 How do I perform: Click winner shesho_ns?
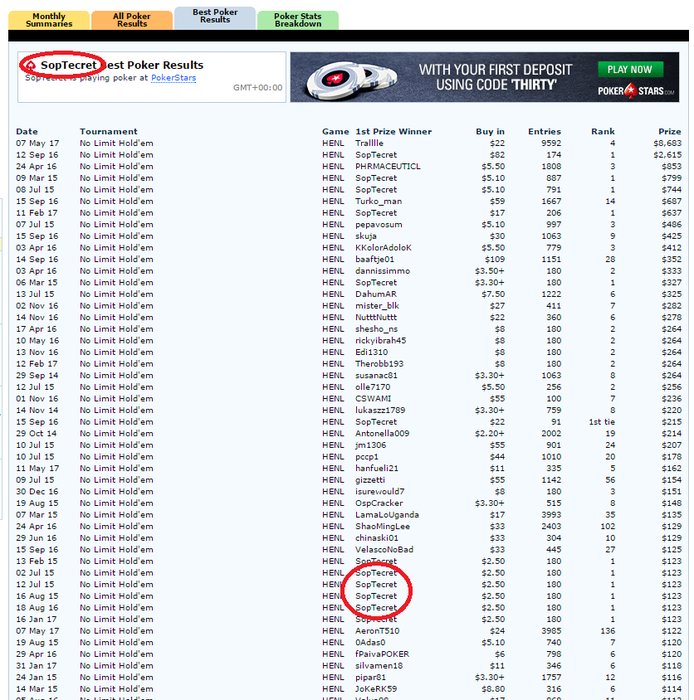click(x=376, y=329)
